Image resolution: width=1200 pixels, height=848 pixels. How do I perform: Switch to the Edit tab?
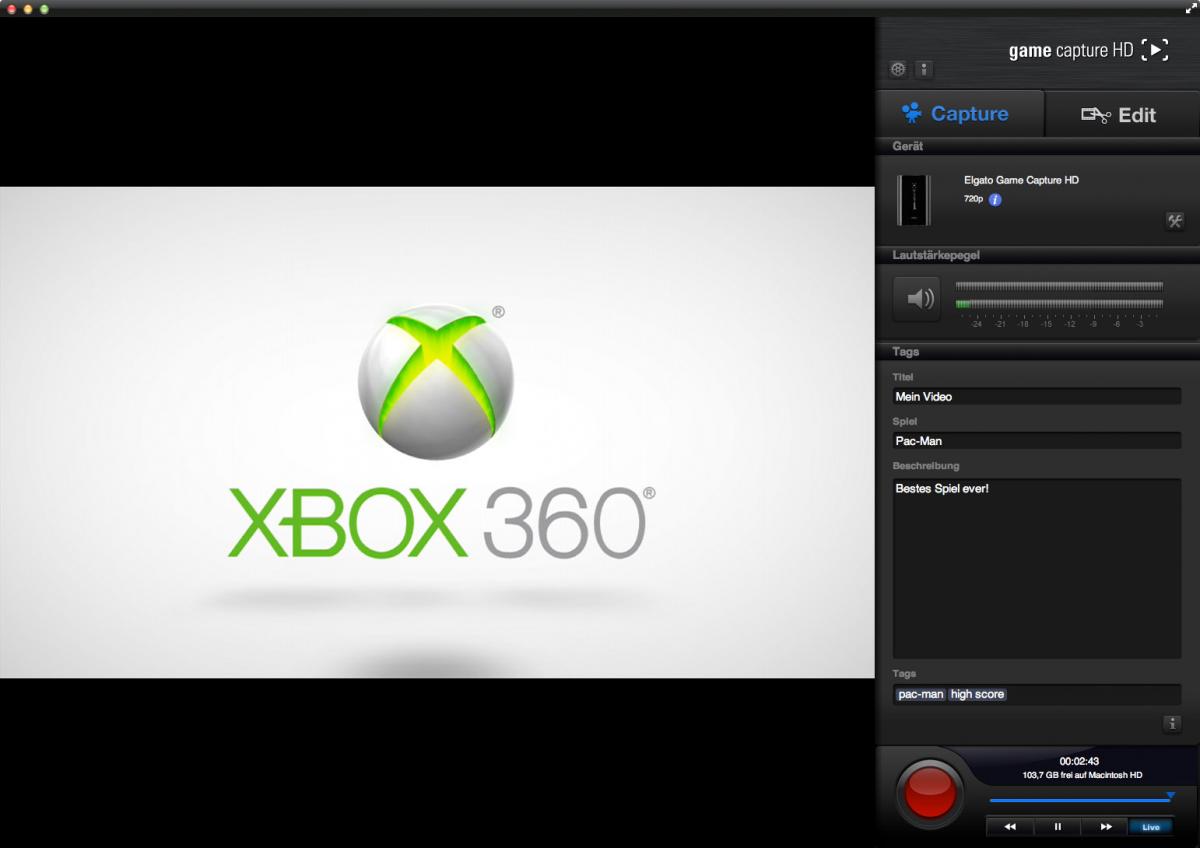[x=1122, y=114]
